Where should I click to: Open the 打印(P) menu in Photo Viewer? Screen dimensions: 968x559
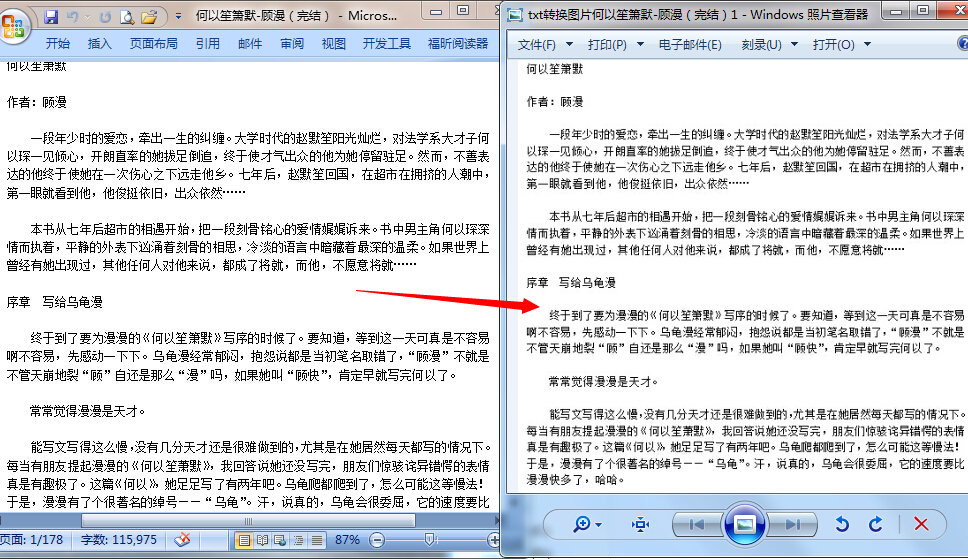click(x=615, y=44)
